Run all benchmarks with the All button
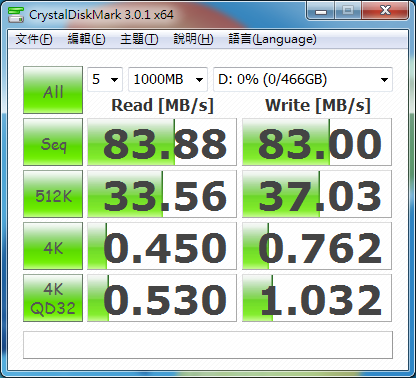 tap(53, 90)
